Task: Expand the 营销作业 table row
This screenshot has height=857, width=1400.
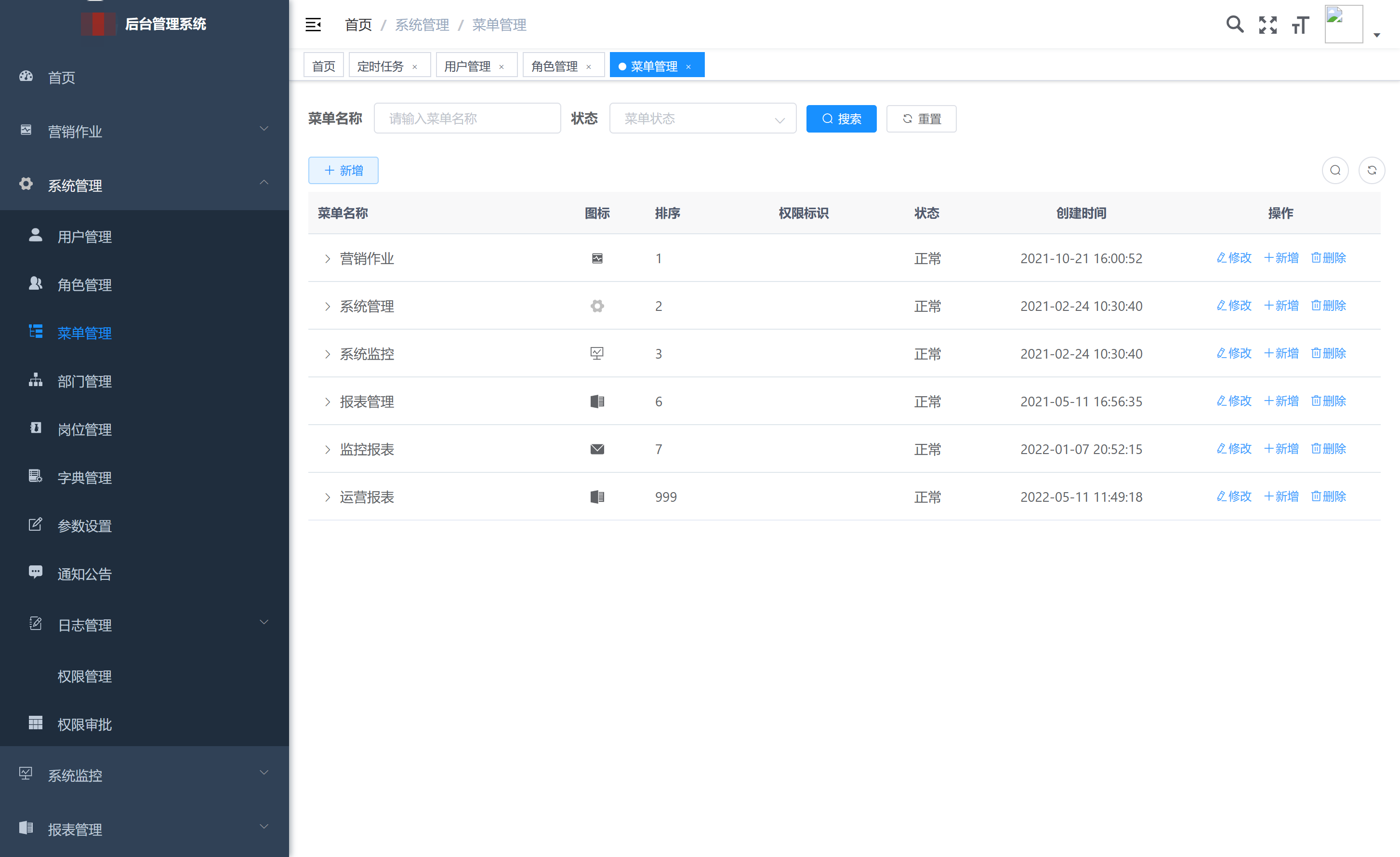Action: click(x=327, y=258)
